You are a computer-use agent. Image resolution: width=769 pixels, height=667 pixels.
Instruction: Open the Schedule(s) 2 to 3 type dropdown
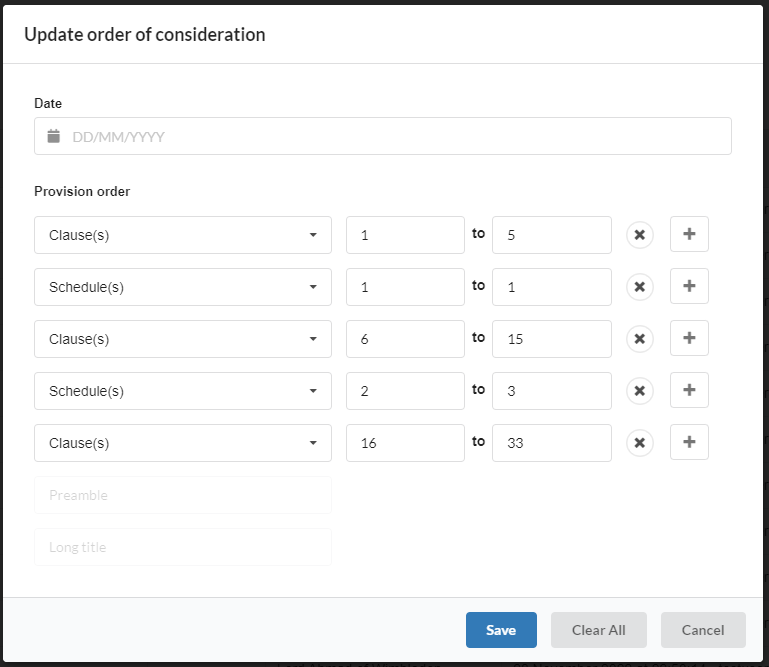(x=183, y=391)
